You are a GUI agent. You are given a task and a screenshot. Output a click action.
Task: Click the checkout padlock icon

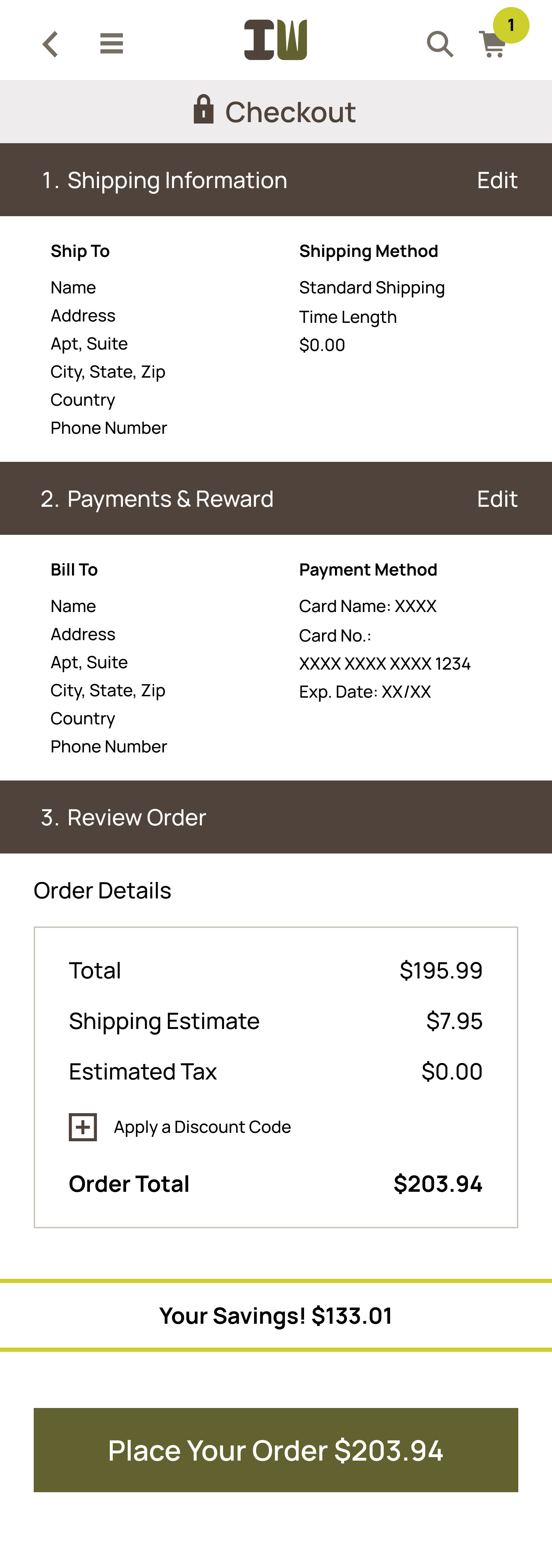coord(204,110)
